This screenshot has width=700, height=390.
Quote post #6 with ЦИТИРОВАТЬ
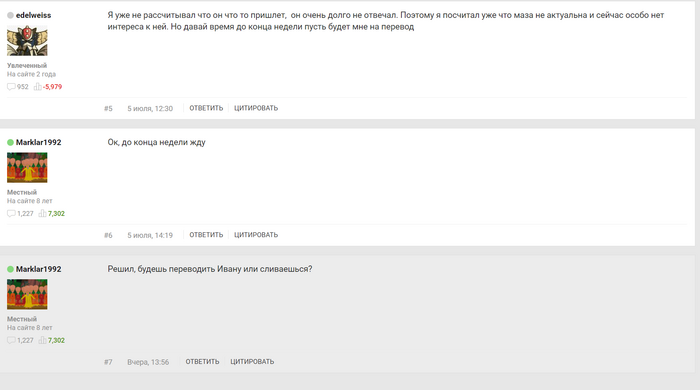click(x=256, y=235)
